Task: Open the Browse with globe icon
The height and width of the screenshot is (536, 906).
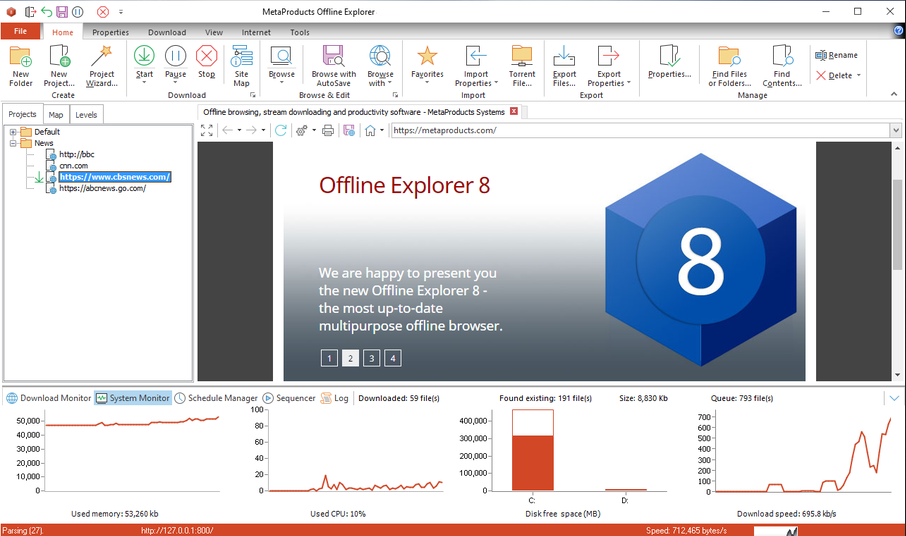Action: click(x=380, y=57)
